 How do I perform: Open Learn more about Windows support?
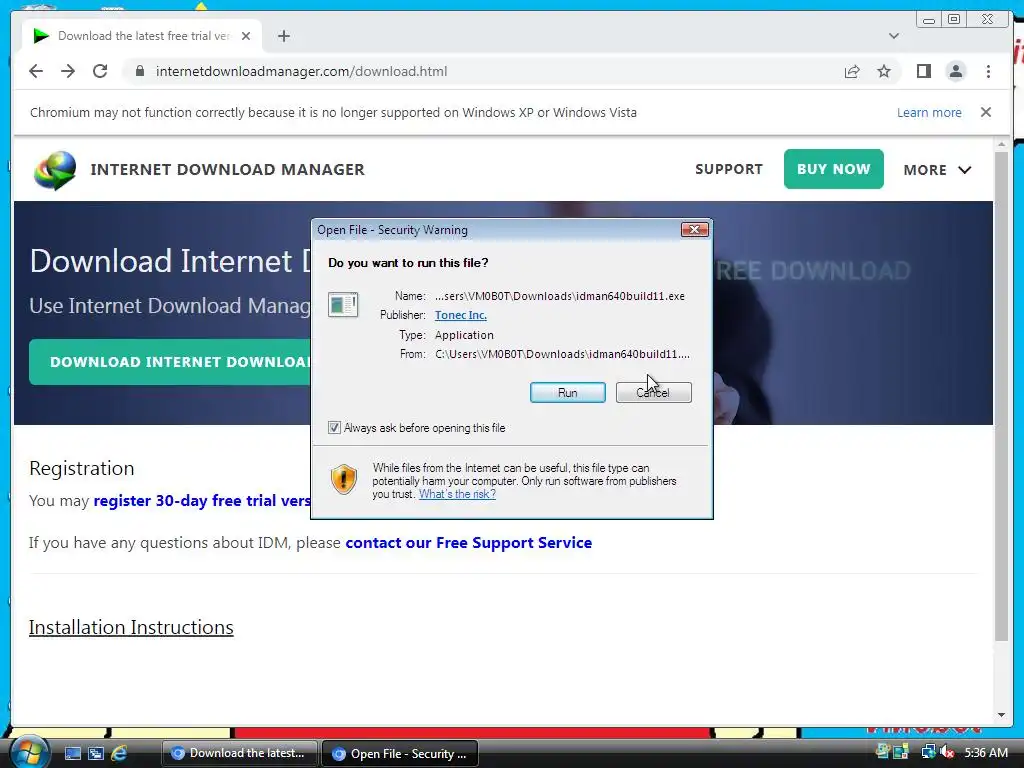click(929, 112)
